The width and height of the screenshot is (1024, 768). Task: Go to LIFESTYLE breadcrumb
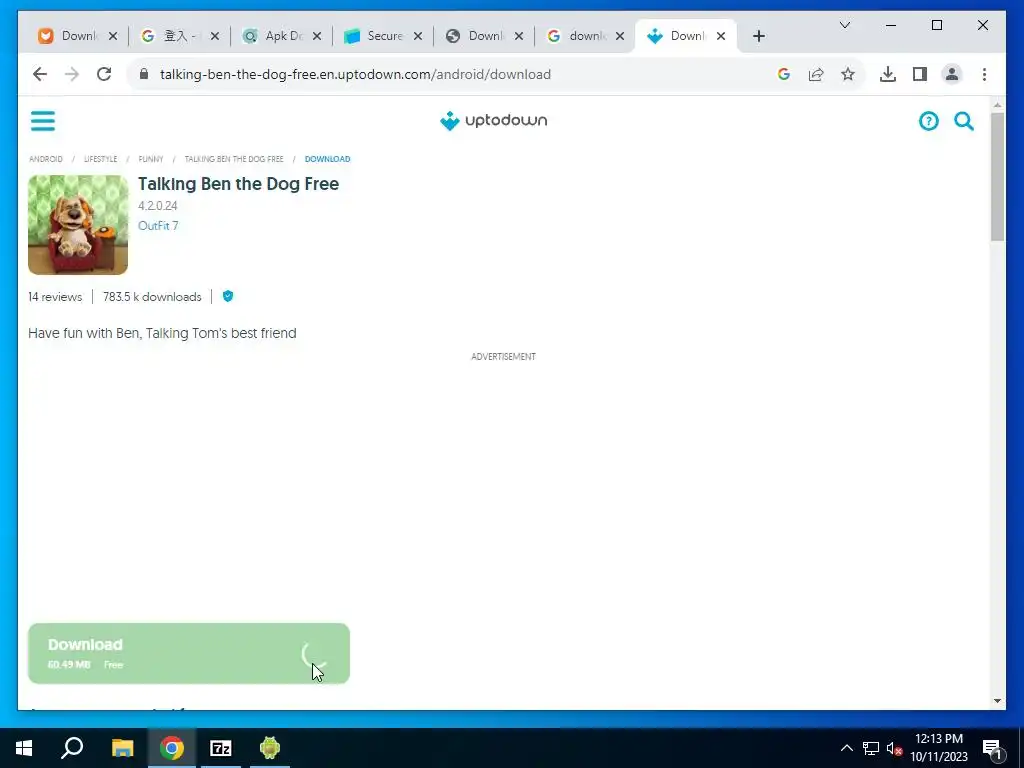(101, 159)
